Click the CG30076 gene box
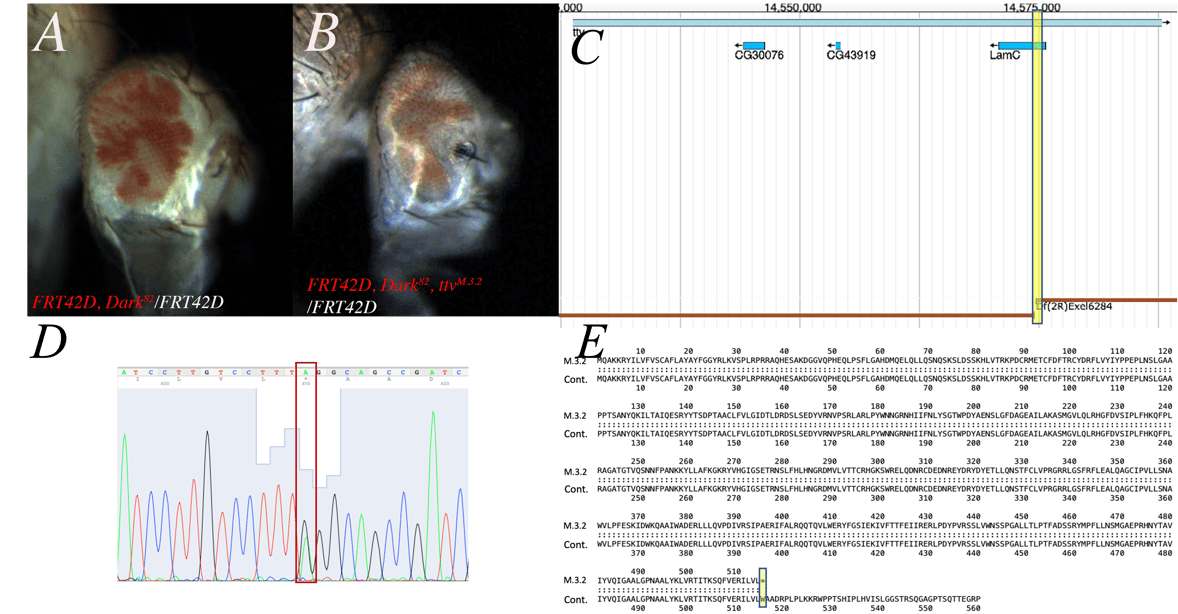The width and height of the screenshot is (1178, 614). [754, 46]
